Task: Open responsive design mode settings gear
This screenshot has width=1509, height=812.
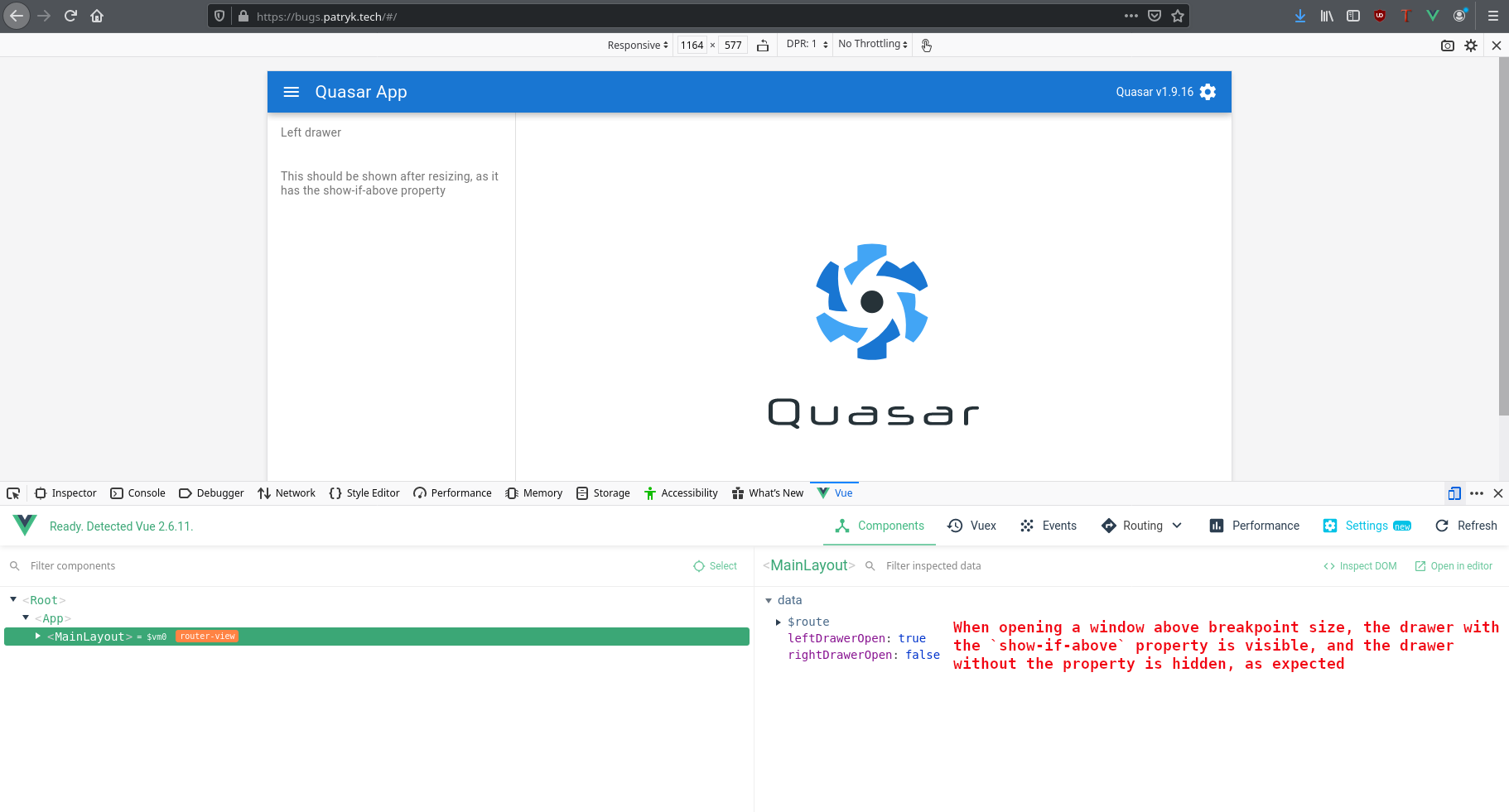Action: 1472,46
